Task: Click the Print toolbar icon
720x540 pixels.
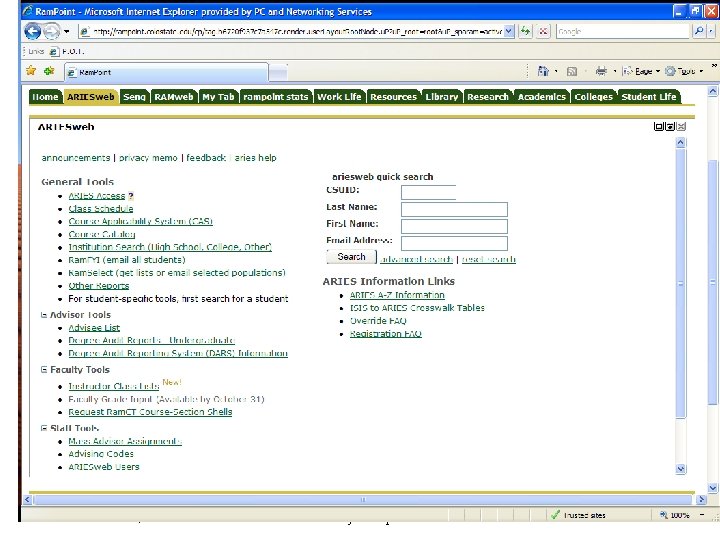Action: click(601, 71)
